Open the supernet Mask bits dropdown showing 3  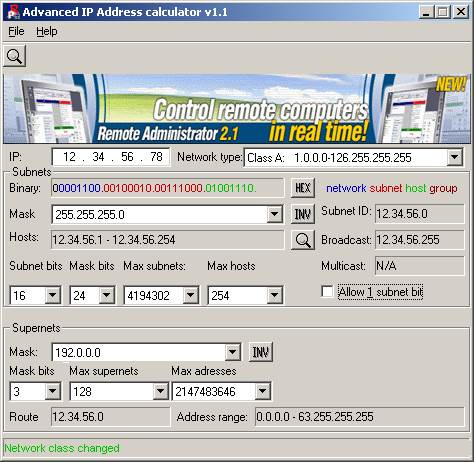coord(53,391)
